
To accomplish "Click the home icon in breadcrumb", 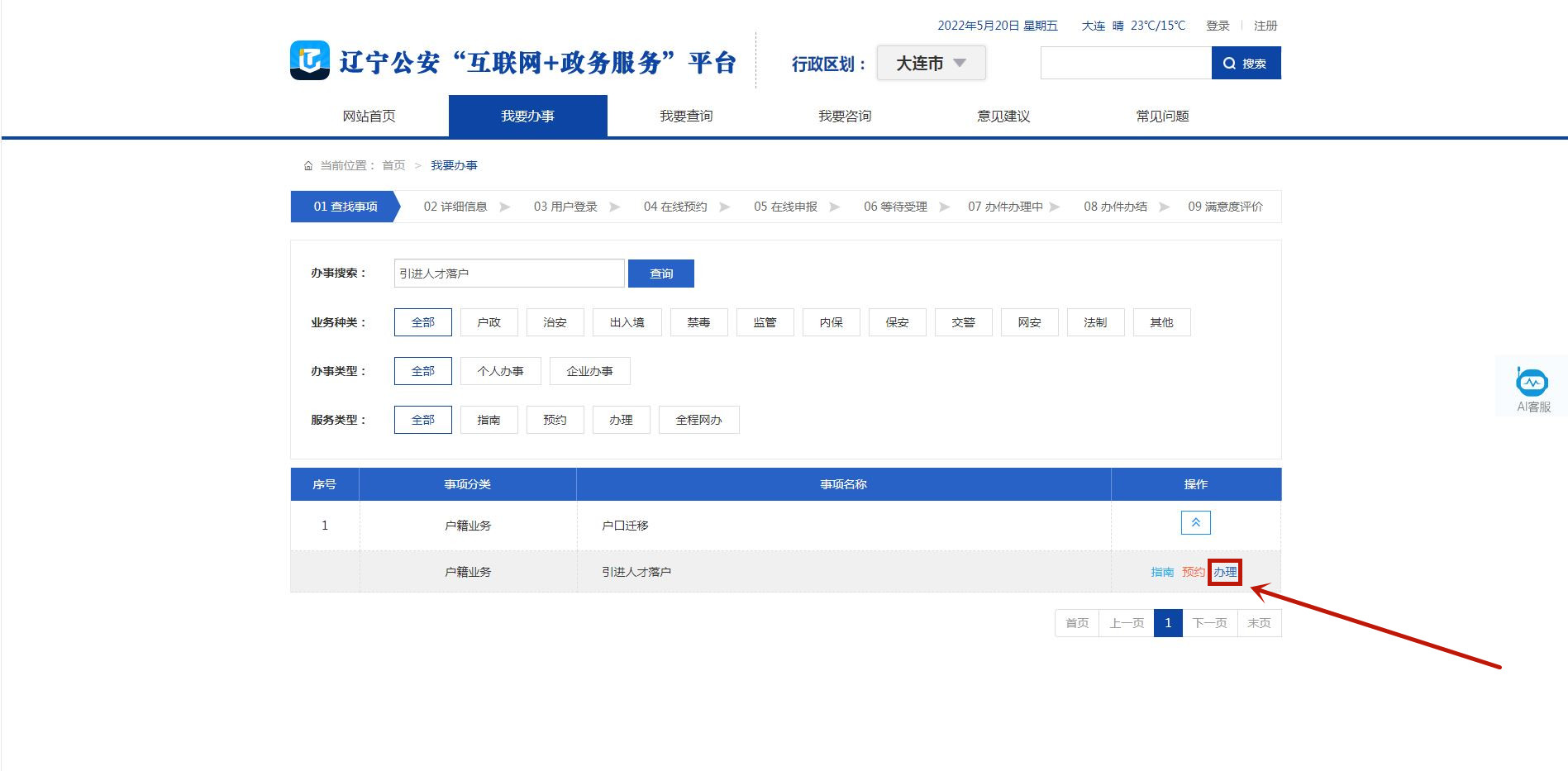I will pyautogui.click(x=308, y=166).
